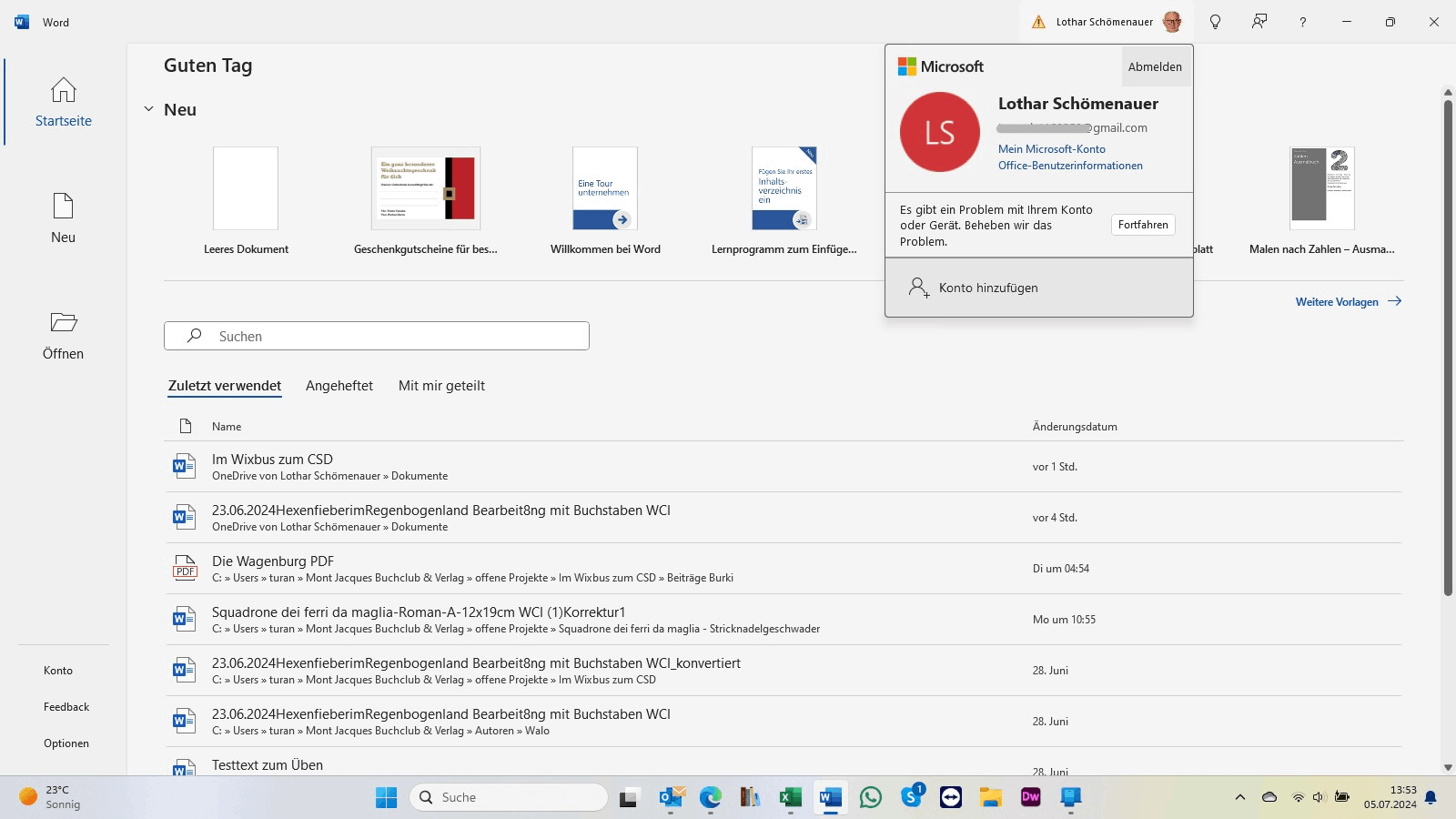Open Skype from the taskbar

911,797
